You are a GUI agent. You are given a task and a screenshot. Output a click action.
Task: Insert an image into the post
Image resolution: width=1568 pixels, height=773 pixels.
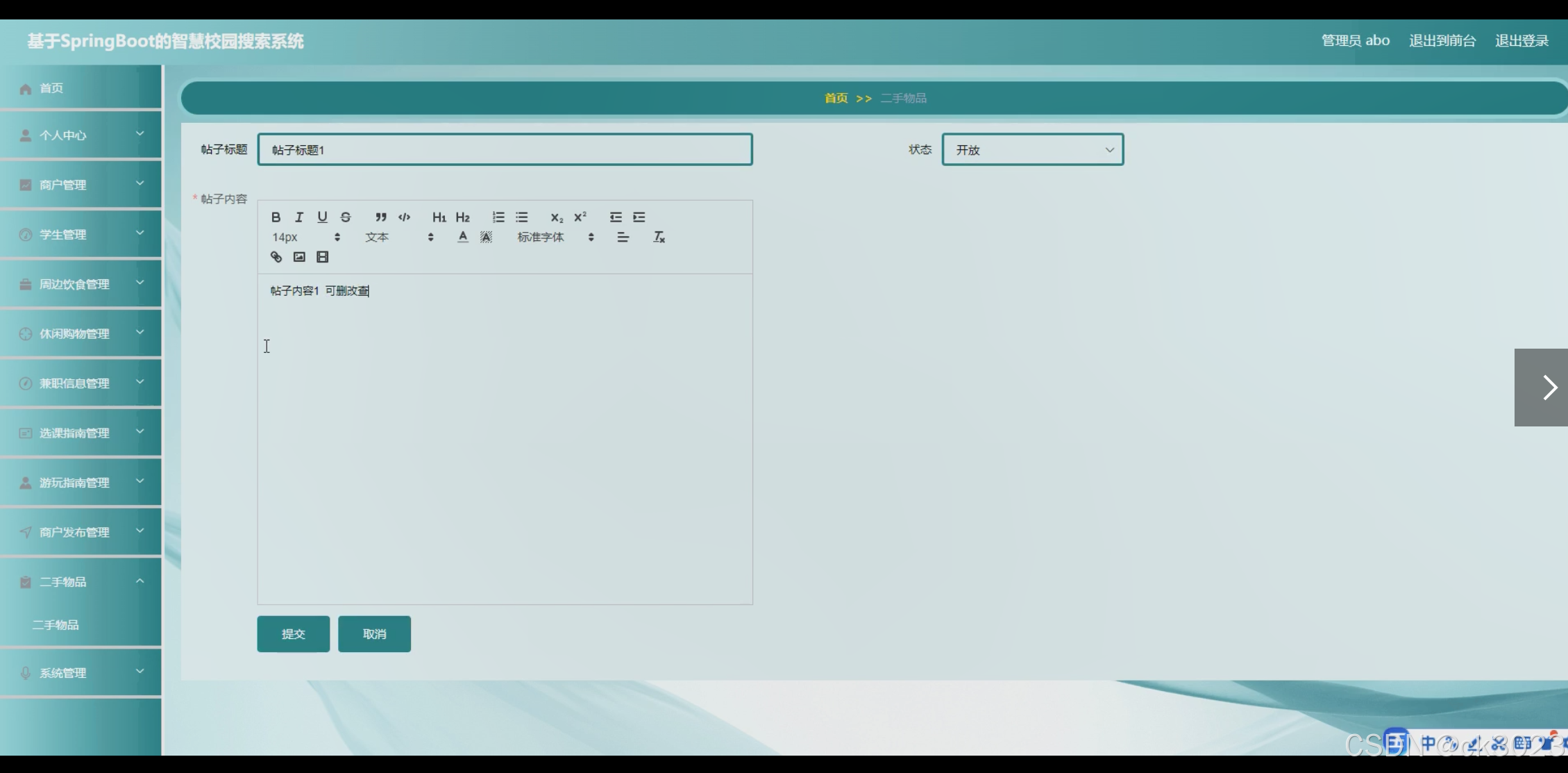coord(299,257)
